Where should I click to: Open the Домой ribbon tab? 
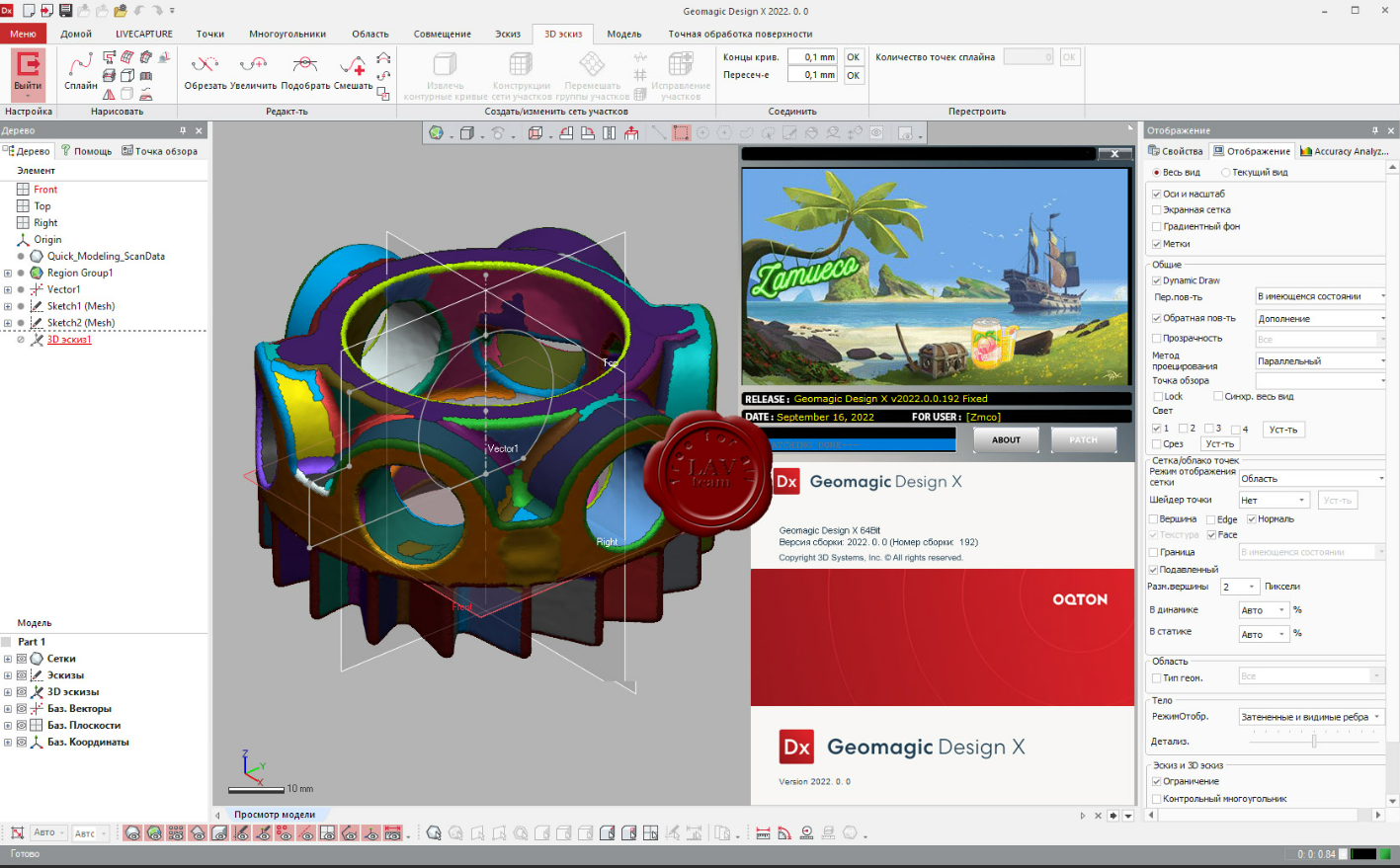point(76,34)
